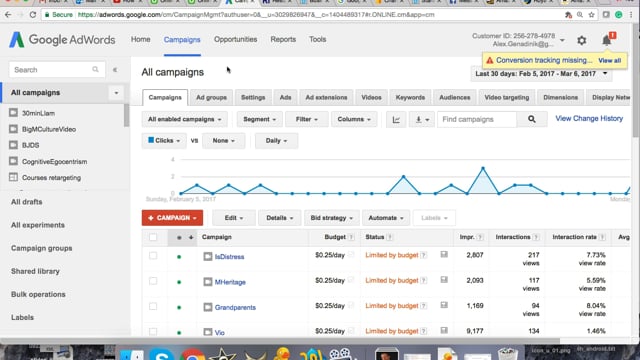Toggle status dot for IsDistress campaign
The width and height of the screenshot is (640, 360).
179,257
